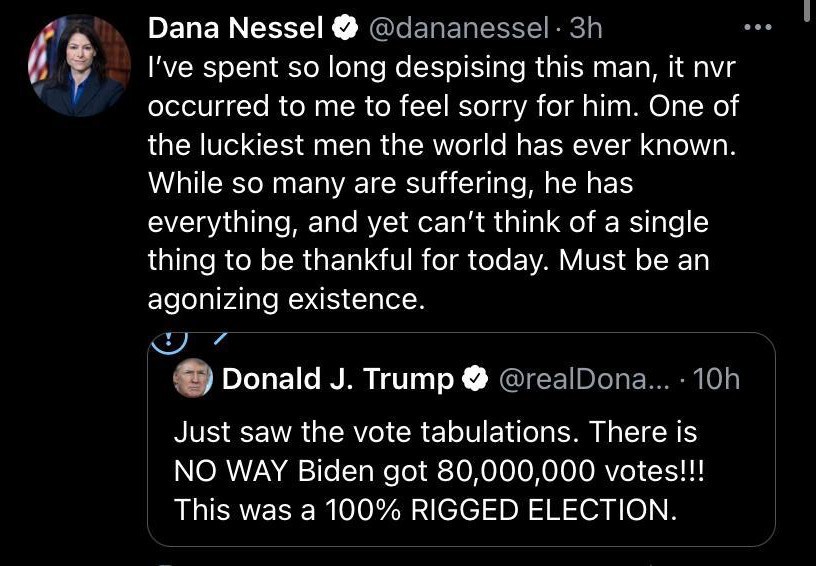Click the line "agonizing existence."
The height and width of the screenshot is (566, 816).
point(286,299)
